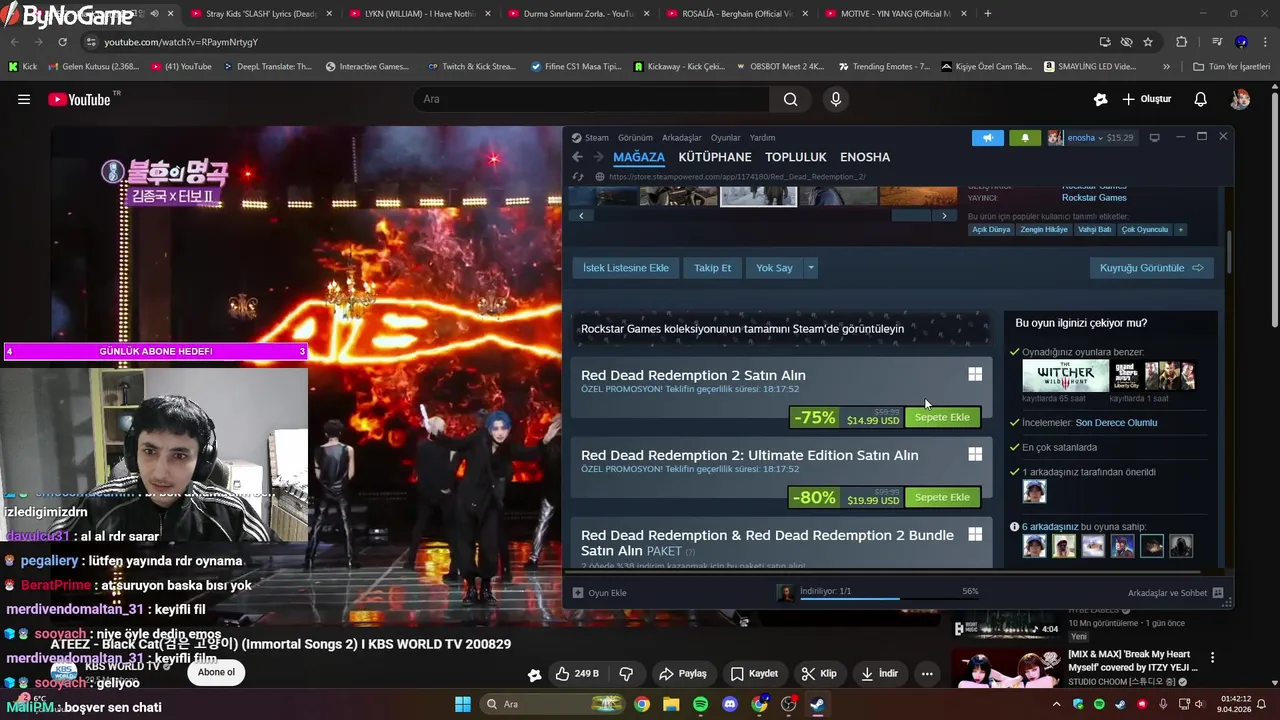Click Kuyruğu Görüntüle button
The image size is (1280, 720).
1151,268
